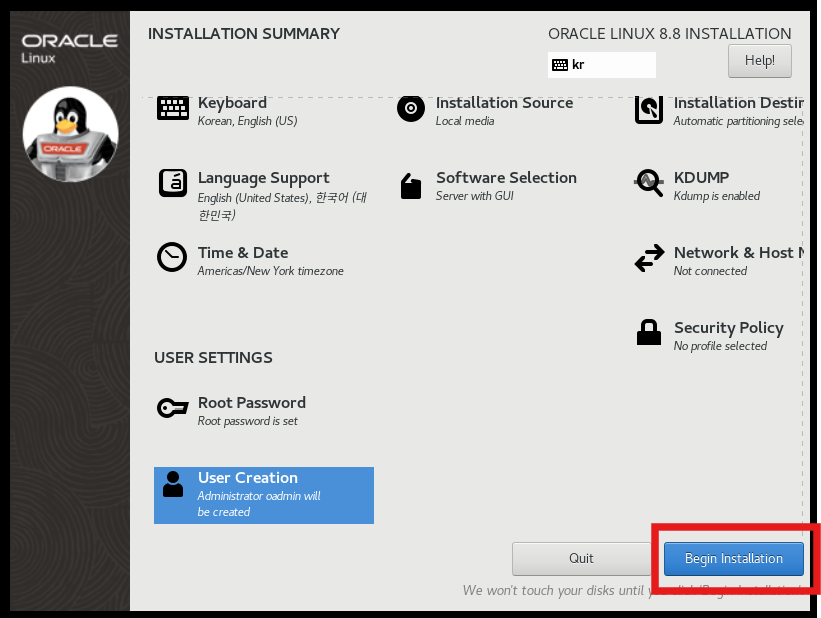Click 'Americas/New York timezone' text
The height and width of the screenshot is (618, 821).
coord(270,271)
